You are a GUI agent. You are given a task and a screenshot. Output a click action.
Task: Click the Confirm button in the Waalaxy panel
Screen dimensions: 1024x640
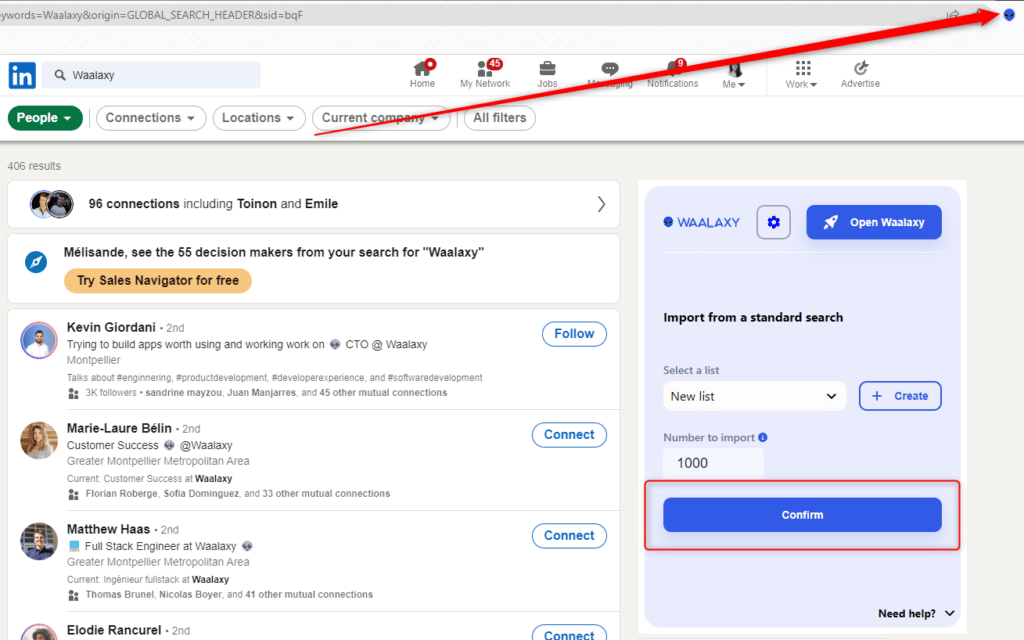click(802, 514)
